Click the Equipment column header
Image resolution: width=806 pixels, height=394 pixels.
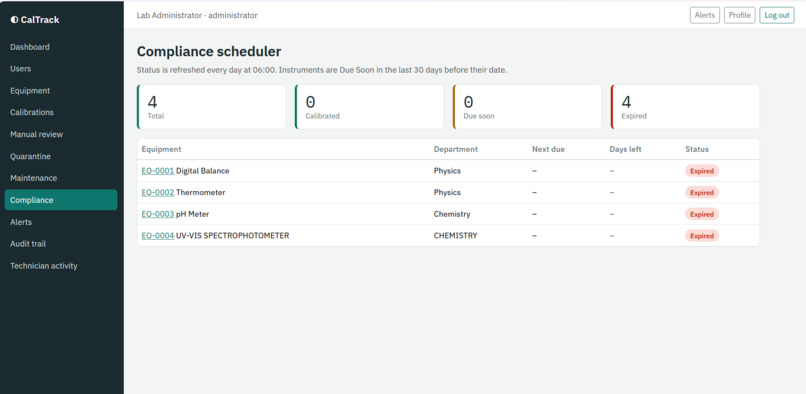[x=161, y=149]
